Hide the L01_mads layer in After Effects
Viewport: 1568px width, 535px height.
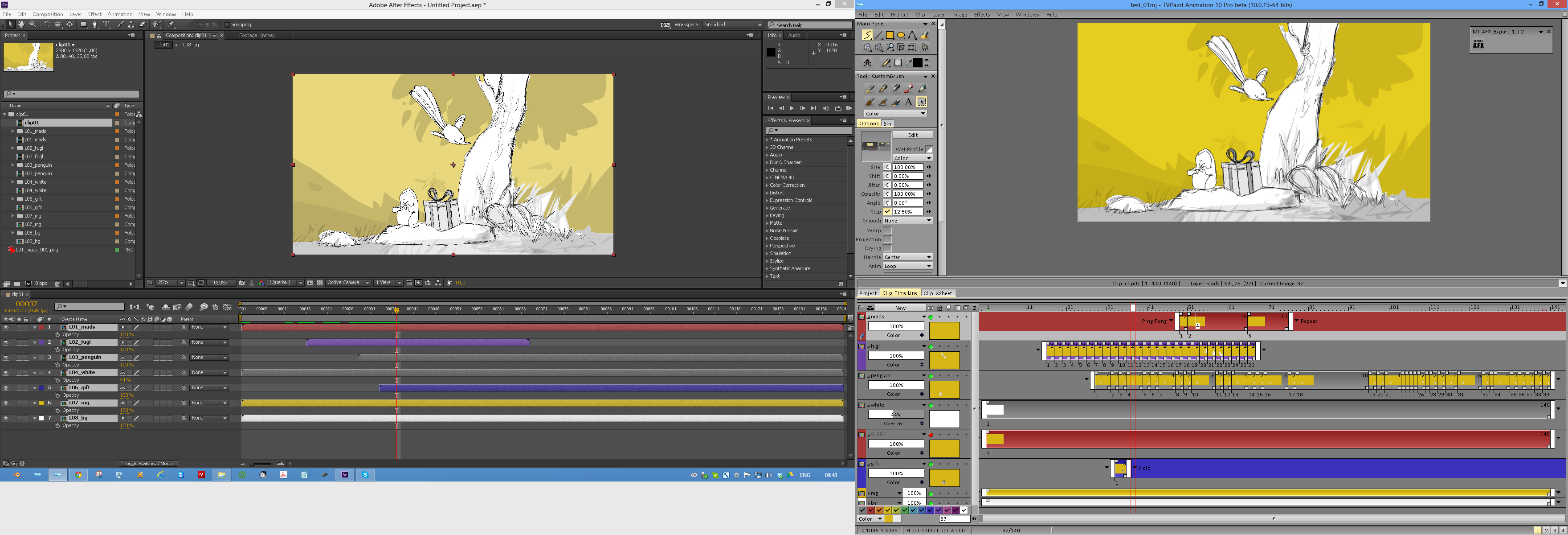coord(5,327)
